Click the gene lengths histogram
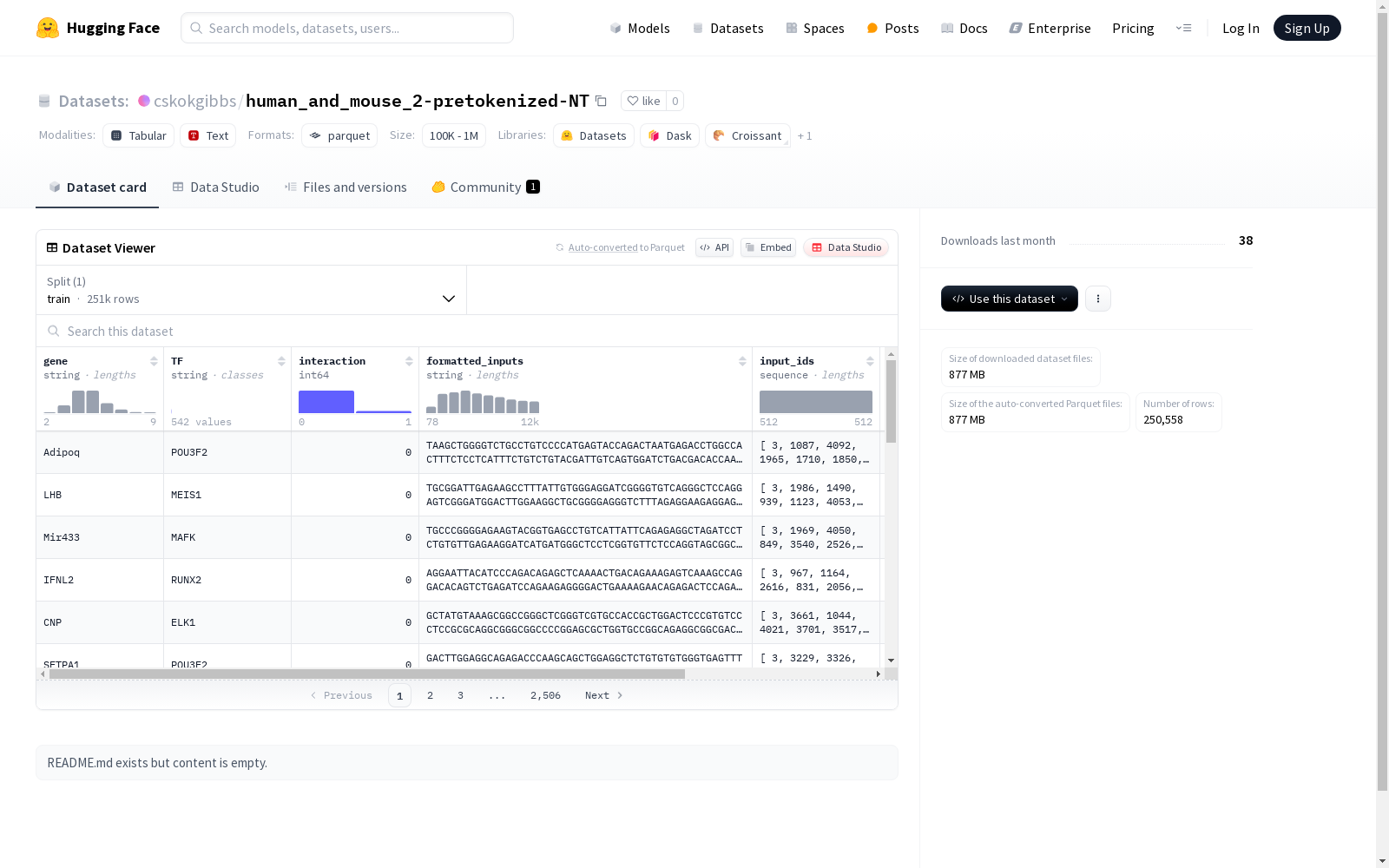 coord(100,402)
